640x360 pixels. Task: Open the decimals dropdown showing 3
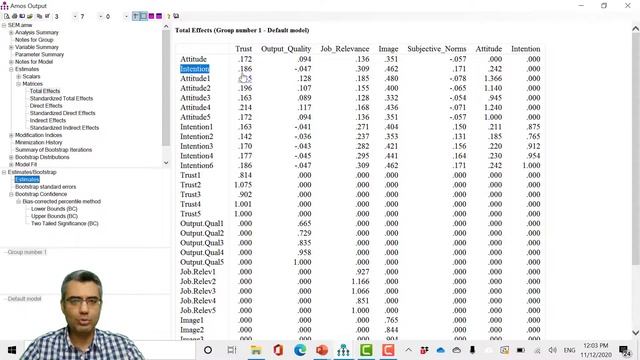pyautogui.click(x=75, y=16)
